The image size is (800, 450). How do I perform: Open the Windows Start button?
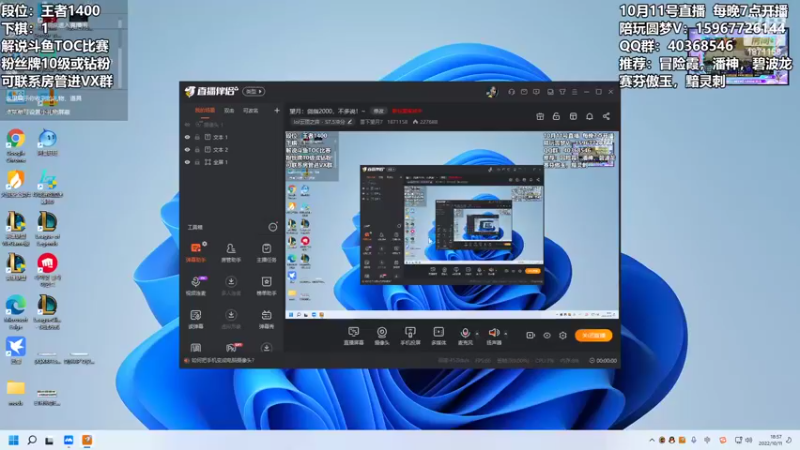tap(14, 440)
